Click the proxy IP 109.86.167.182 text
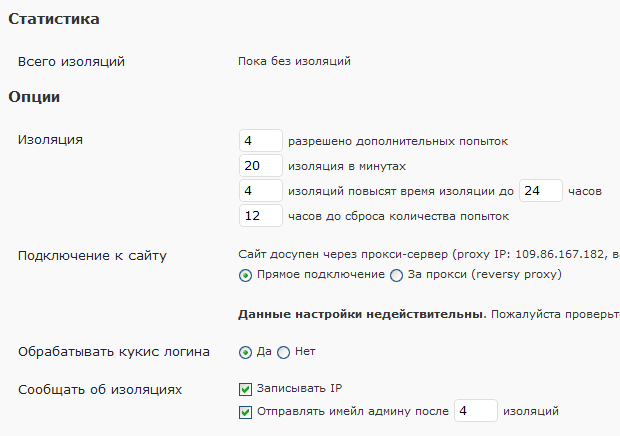620x436 pixels. click(560, 254)
